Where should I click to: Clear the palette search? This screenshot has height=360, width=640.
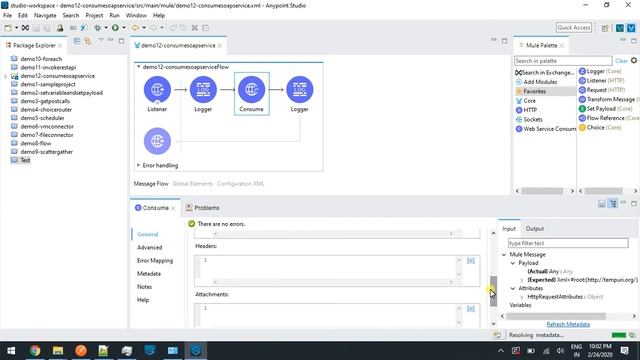coord(621,61)
